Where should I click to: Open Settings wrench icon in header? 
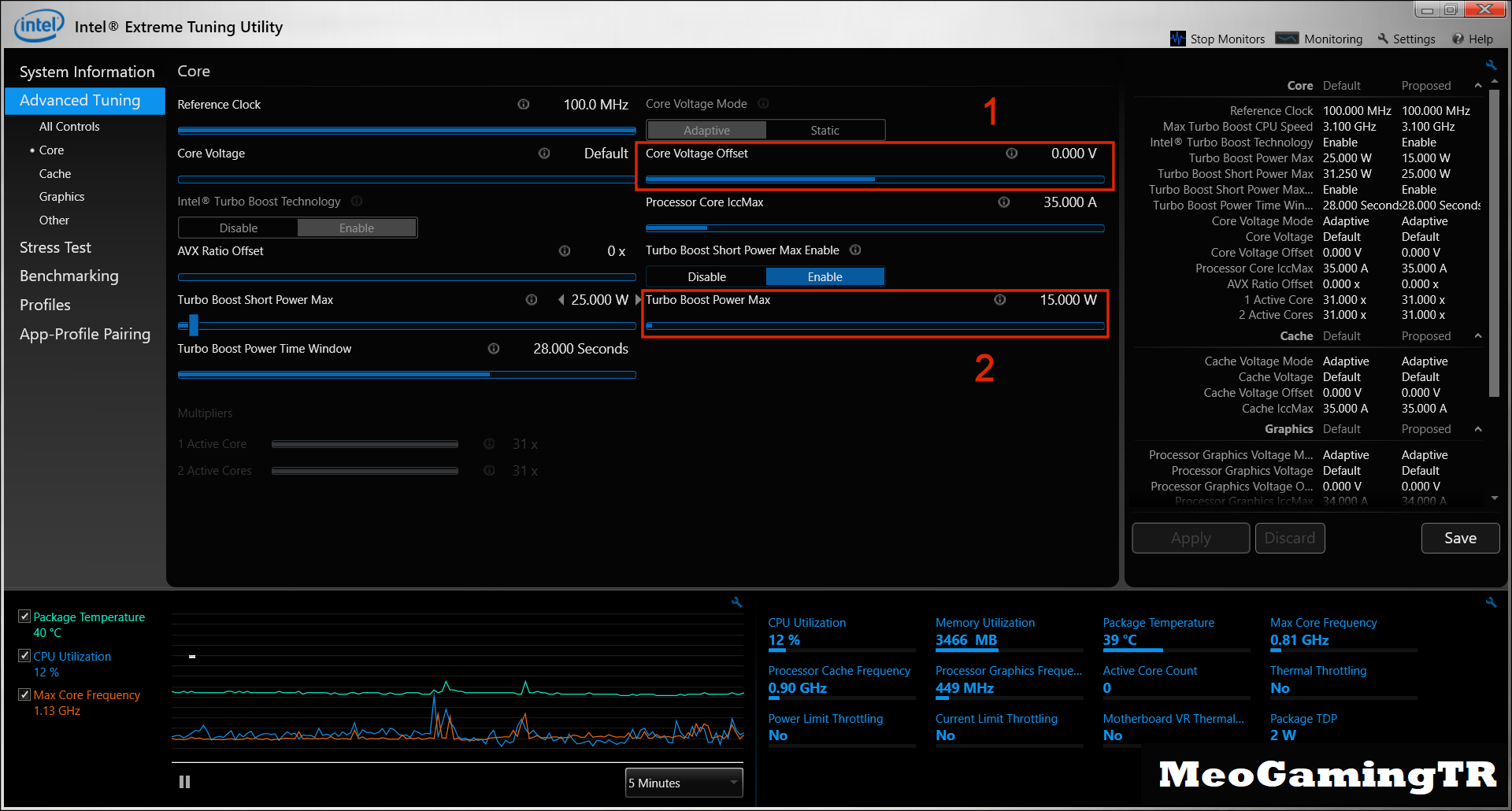pyautogui.click(x=1383, y=39)
